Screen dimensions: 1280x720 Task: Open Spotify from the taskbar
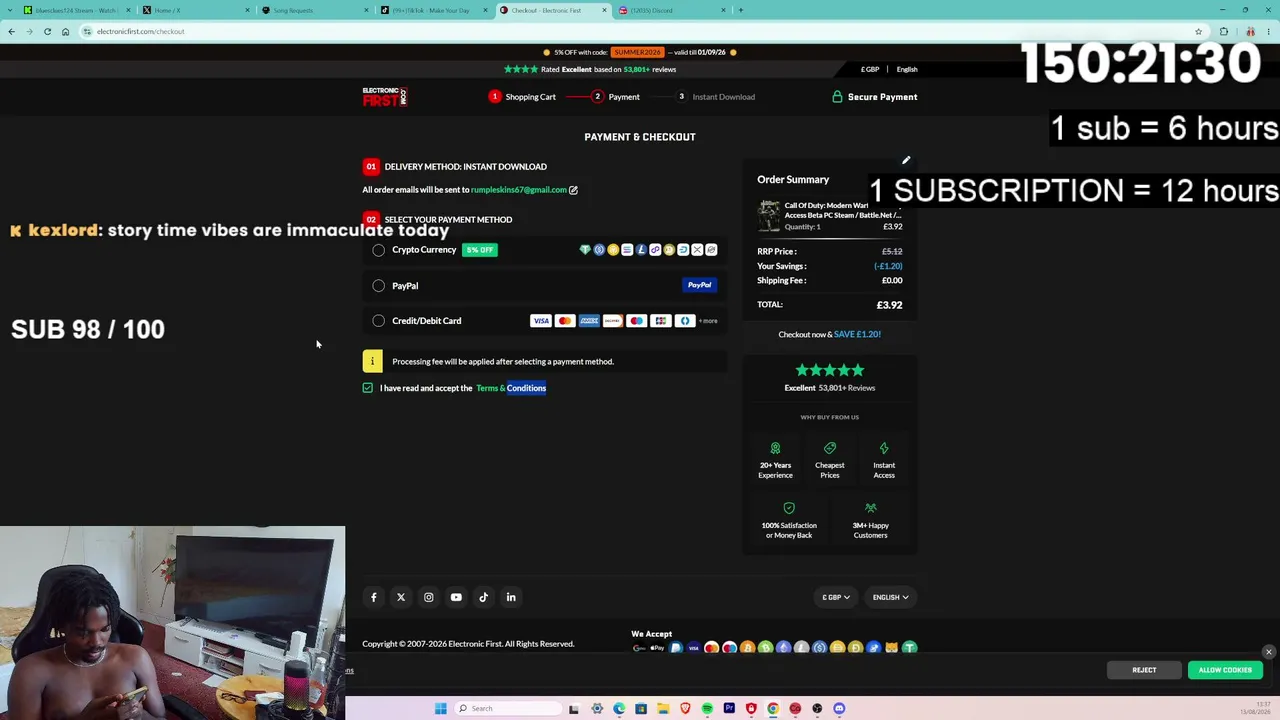(707, 709)
